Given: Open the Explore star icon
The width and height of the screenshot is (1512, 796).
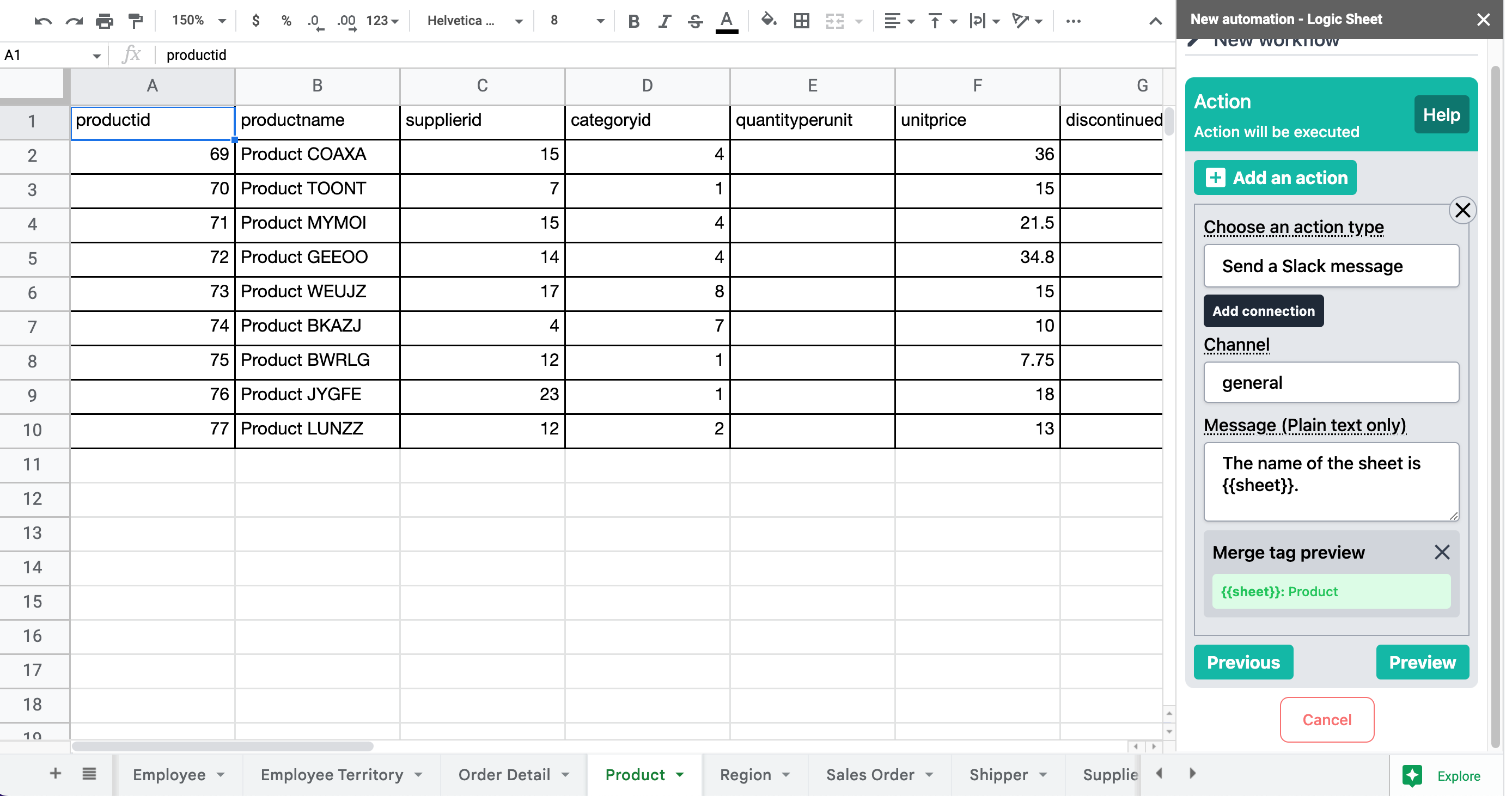Looking at the screenshot, I should (x=1412, y=775).
